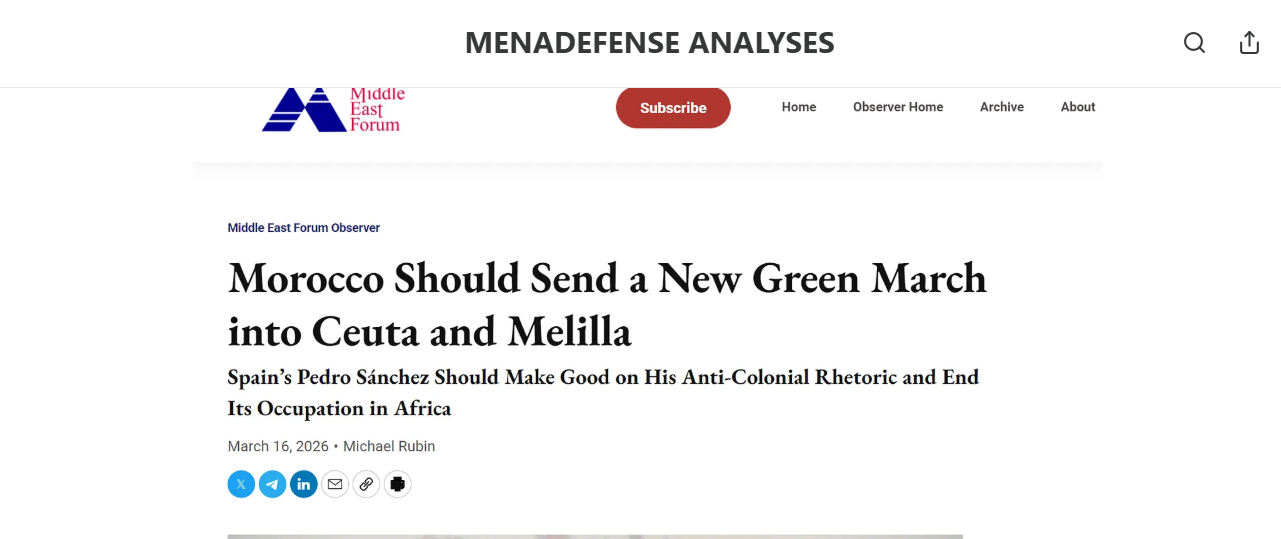Share the article on LinkedIn
This screenshot has width=1281, height=539.
[304, 484]
